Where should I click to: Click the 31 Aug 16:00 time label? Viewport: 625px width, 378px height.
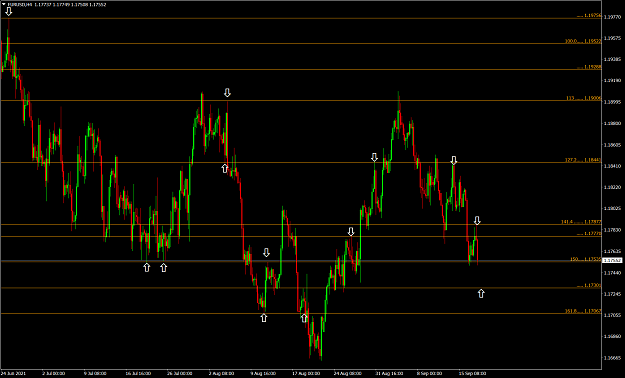[x=389, y=374]
